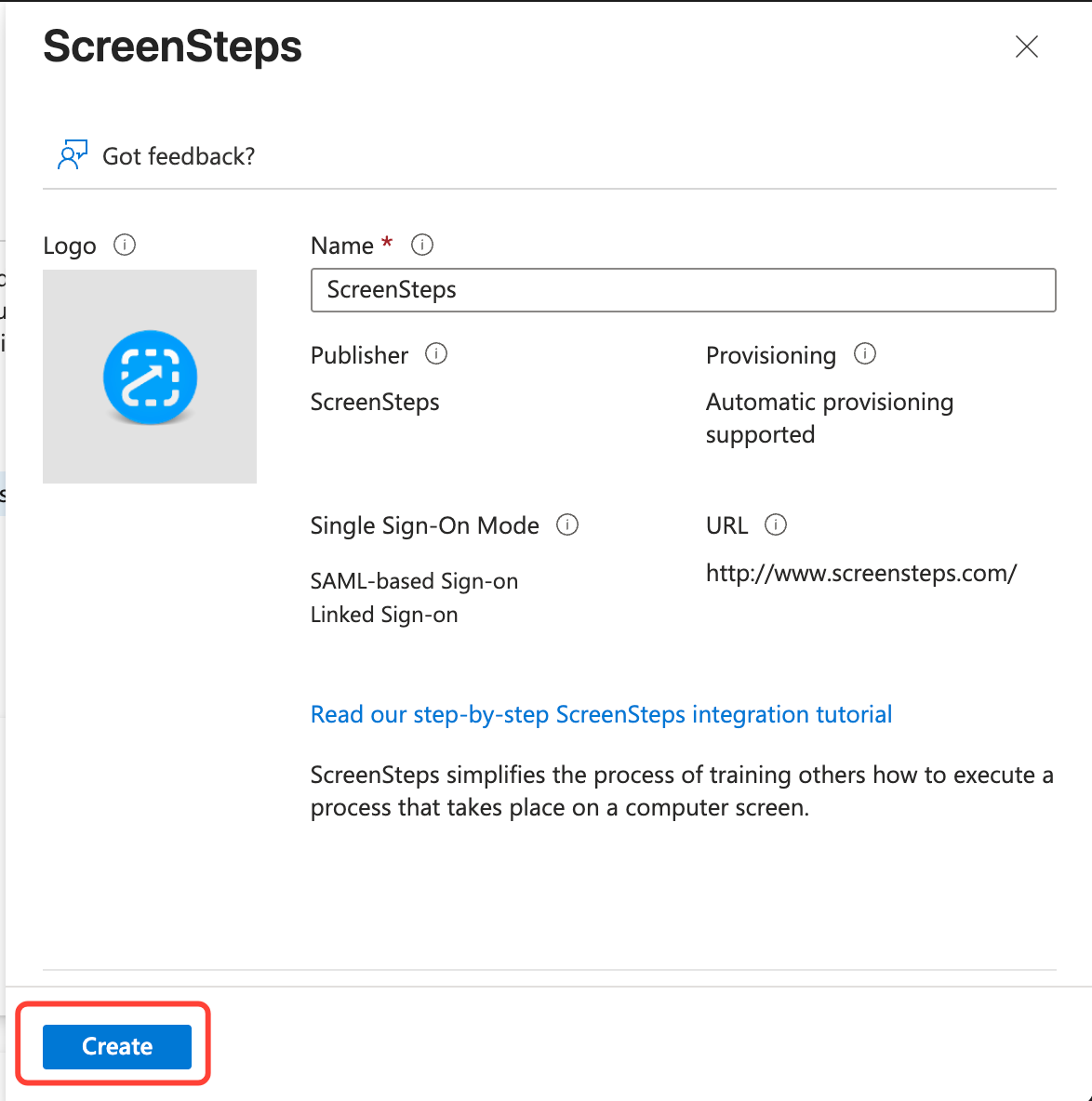Open the ScreenSteps integration tutorial link

click(x=601, y=714)
